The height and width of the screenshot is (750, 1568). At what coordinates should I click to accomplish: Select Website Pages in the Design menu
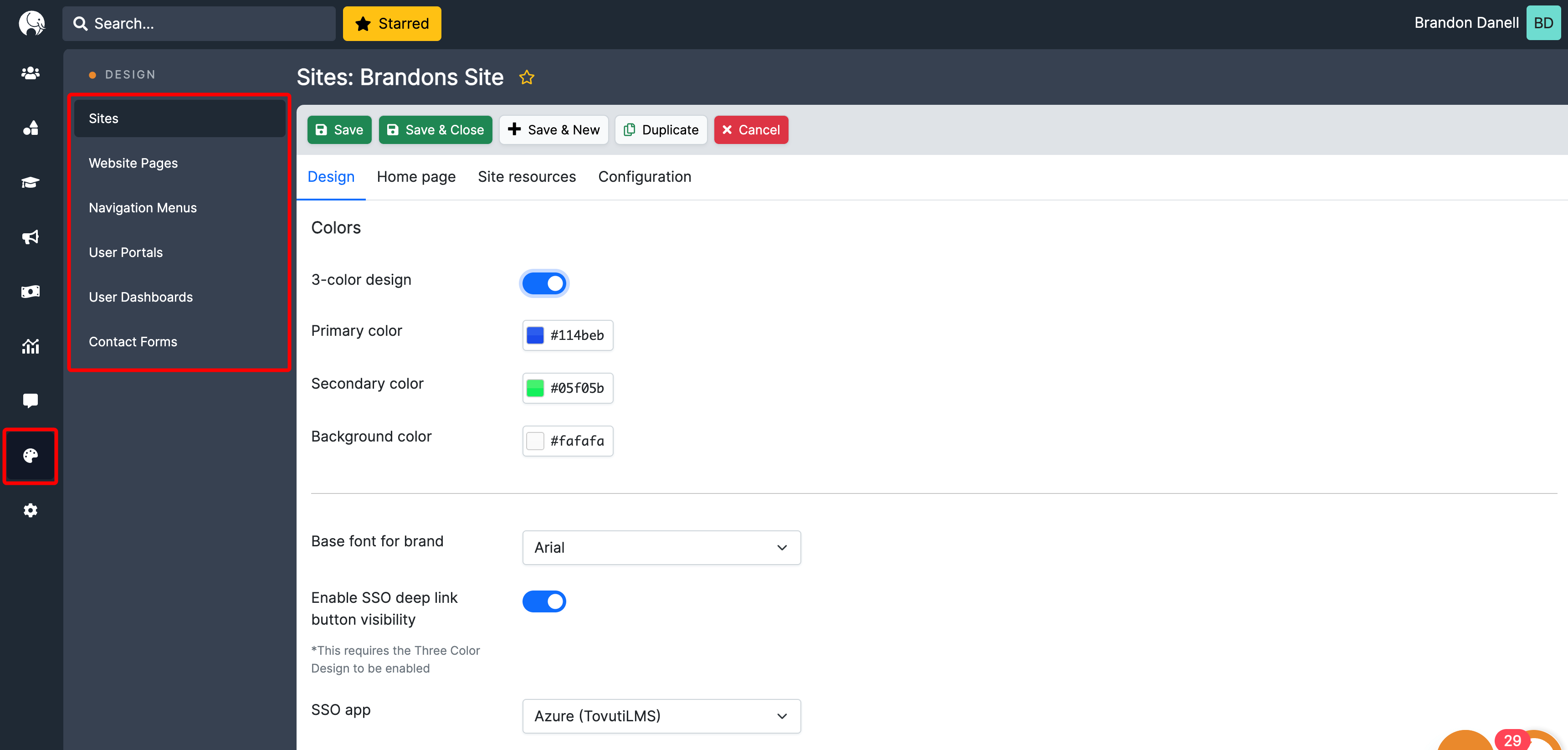tap(179, 163)
